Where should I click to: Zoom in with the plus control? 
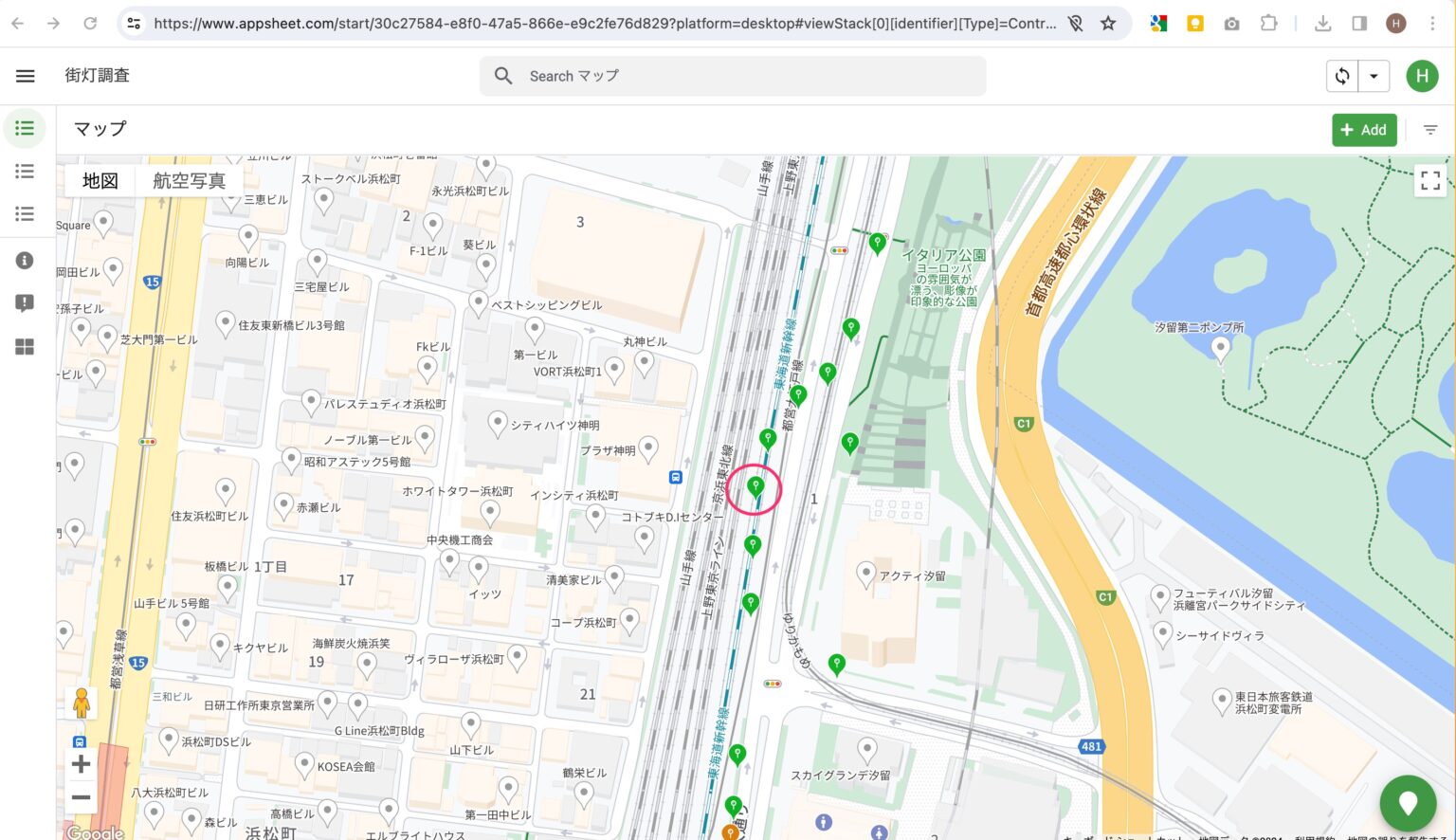click(81, 763)
